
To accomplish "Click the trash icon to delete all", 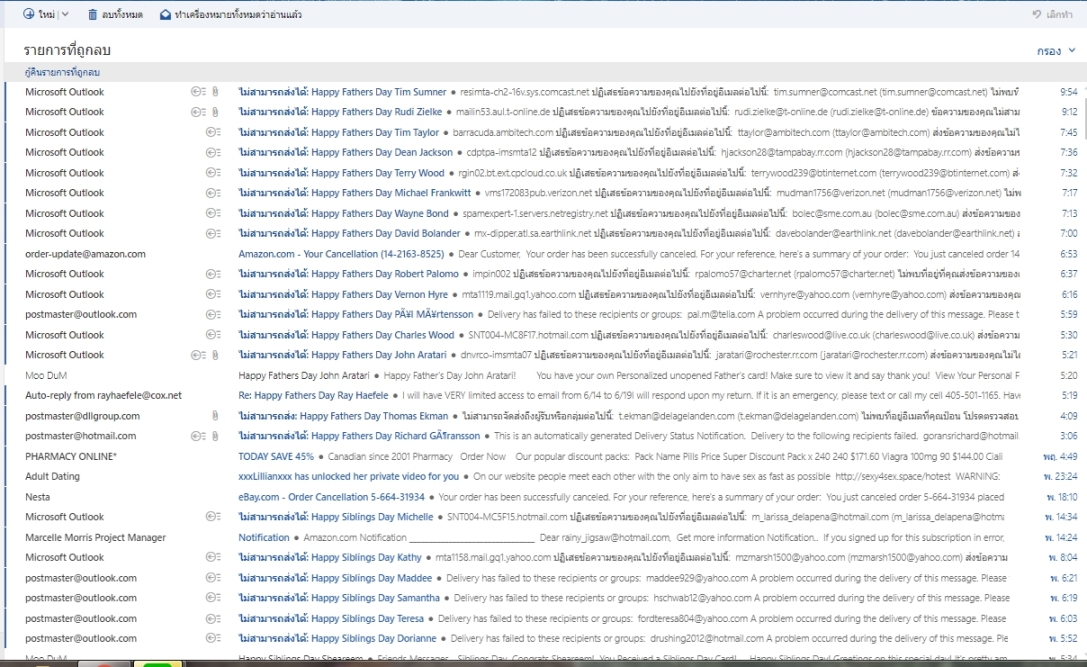I will 92,14.
